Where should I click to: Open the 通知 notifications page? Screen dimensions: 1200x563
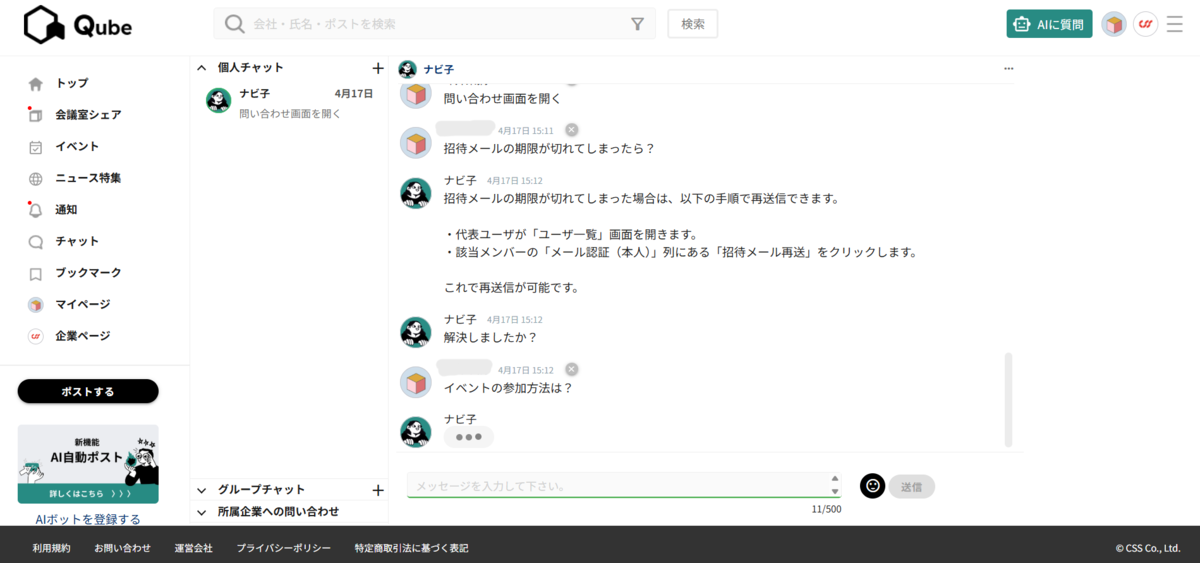(66, 210)
